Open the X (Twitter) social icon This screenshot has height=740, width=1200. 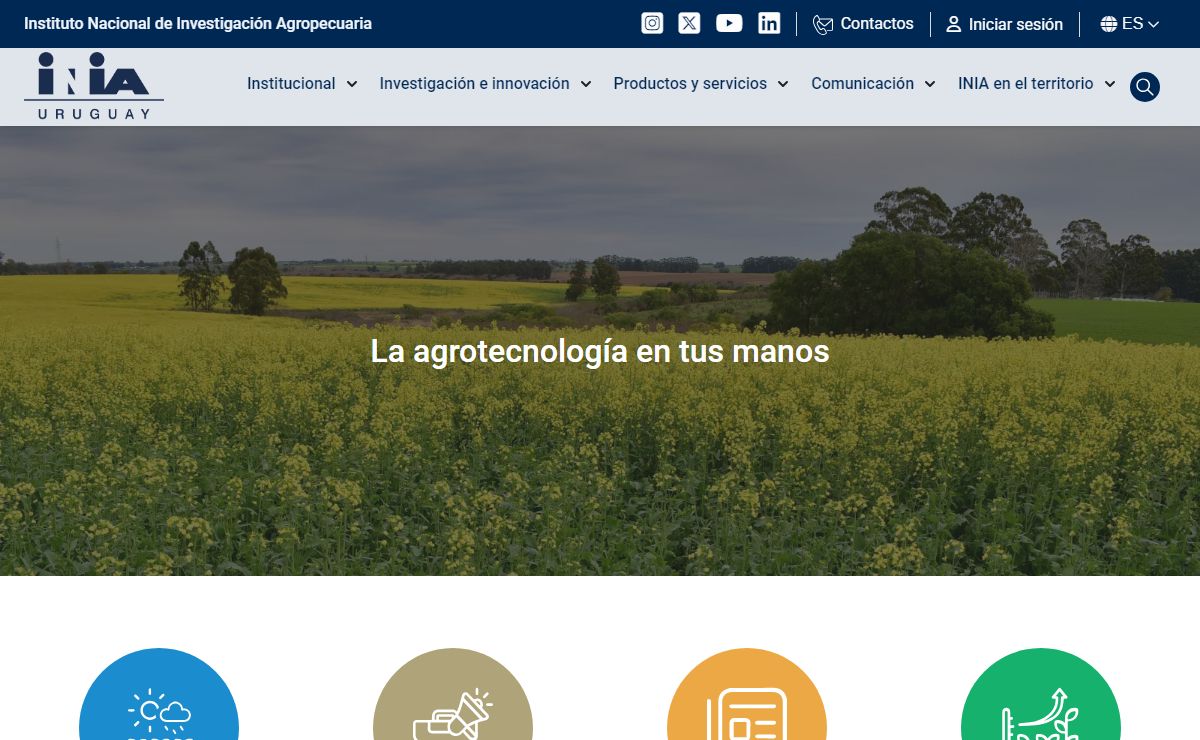coord(689,23)
